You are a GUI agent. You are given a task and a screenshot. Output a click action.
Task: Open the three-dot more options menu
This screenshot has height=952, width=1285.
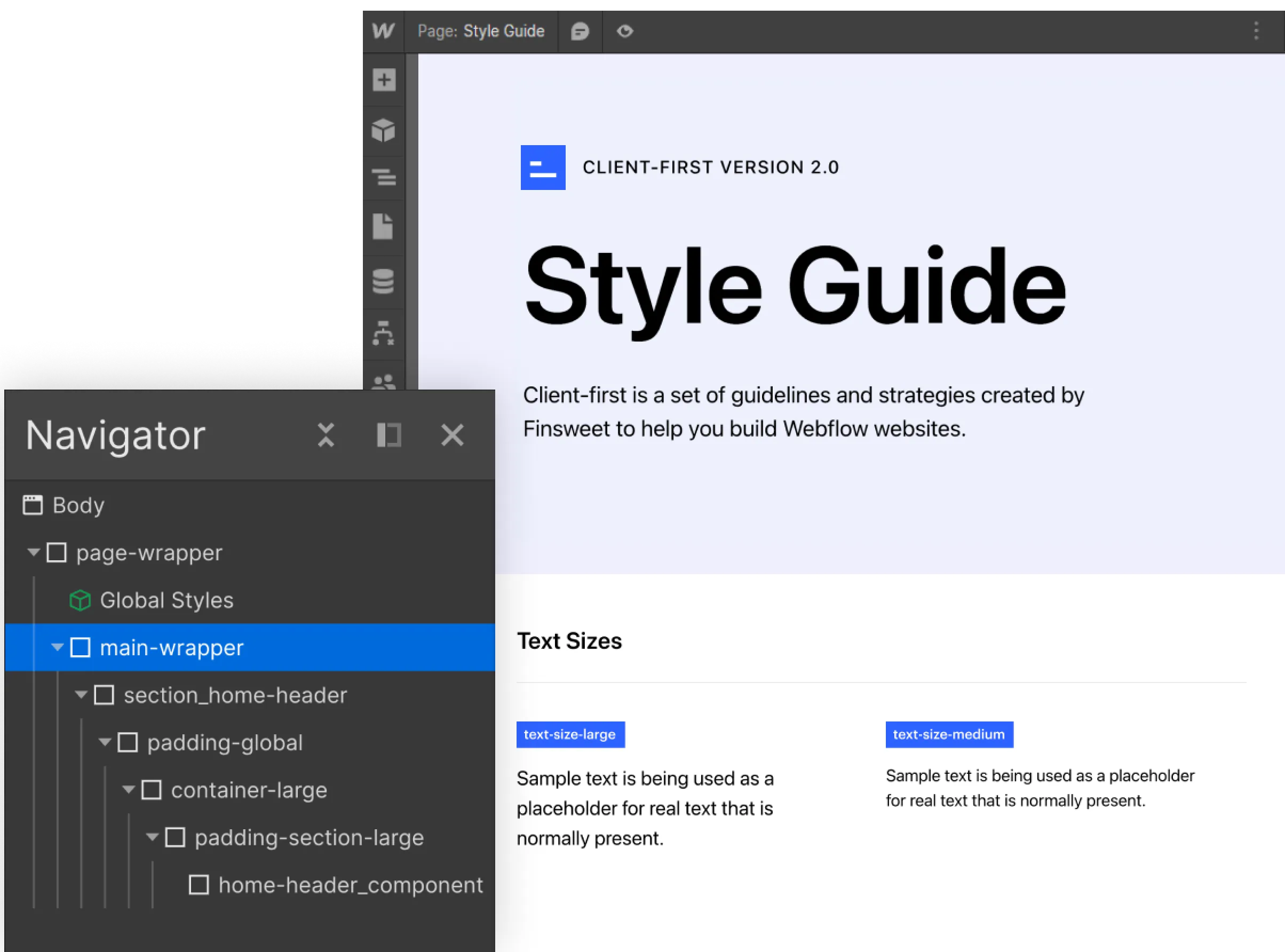tap(1256, 31)
